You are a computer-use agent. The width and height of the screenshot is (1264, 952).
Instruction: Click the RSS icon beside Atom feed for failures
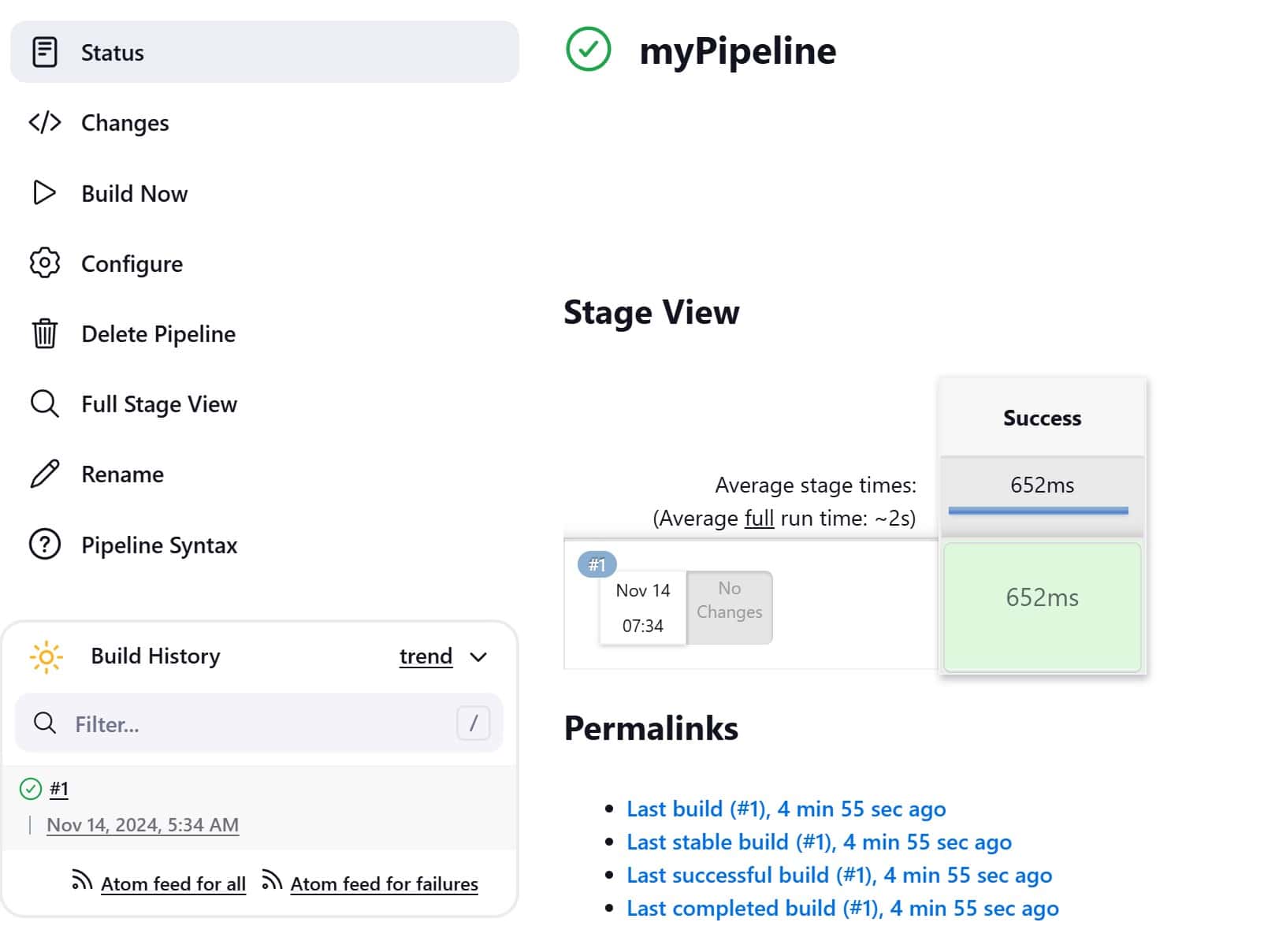tap(272, 882)
